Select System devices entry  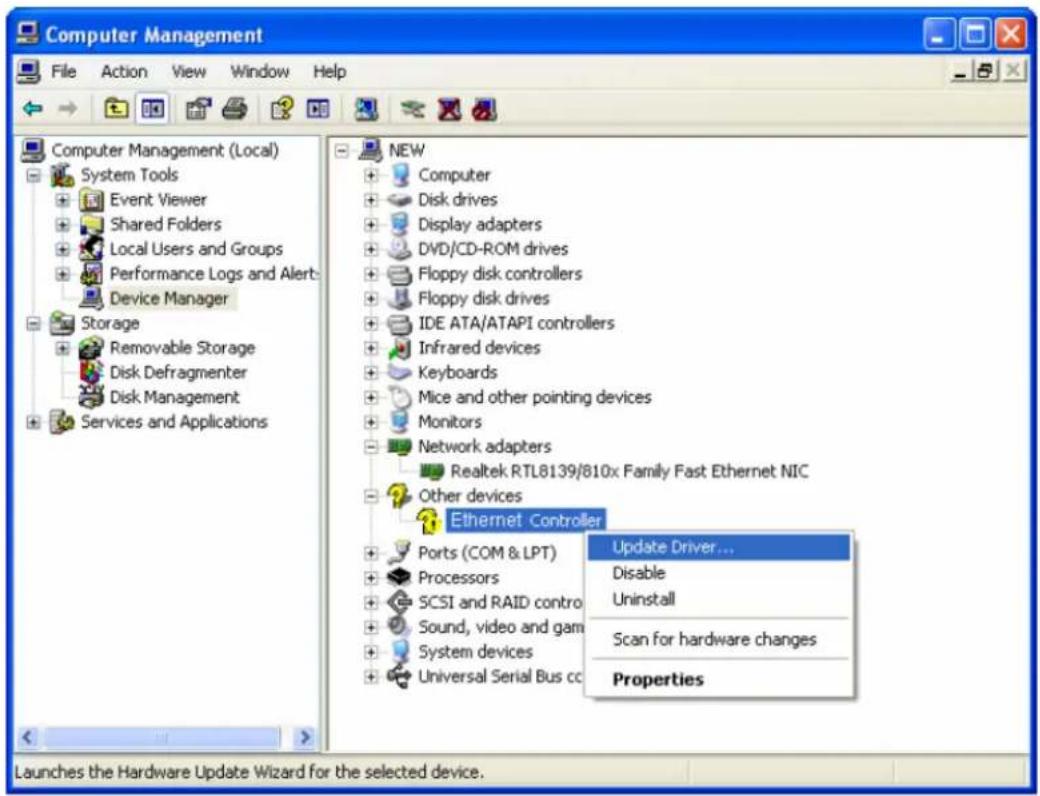pyautogui.click(x=475, y=652)
